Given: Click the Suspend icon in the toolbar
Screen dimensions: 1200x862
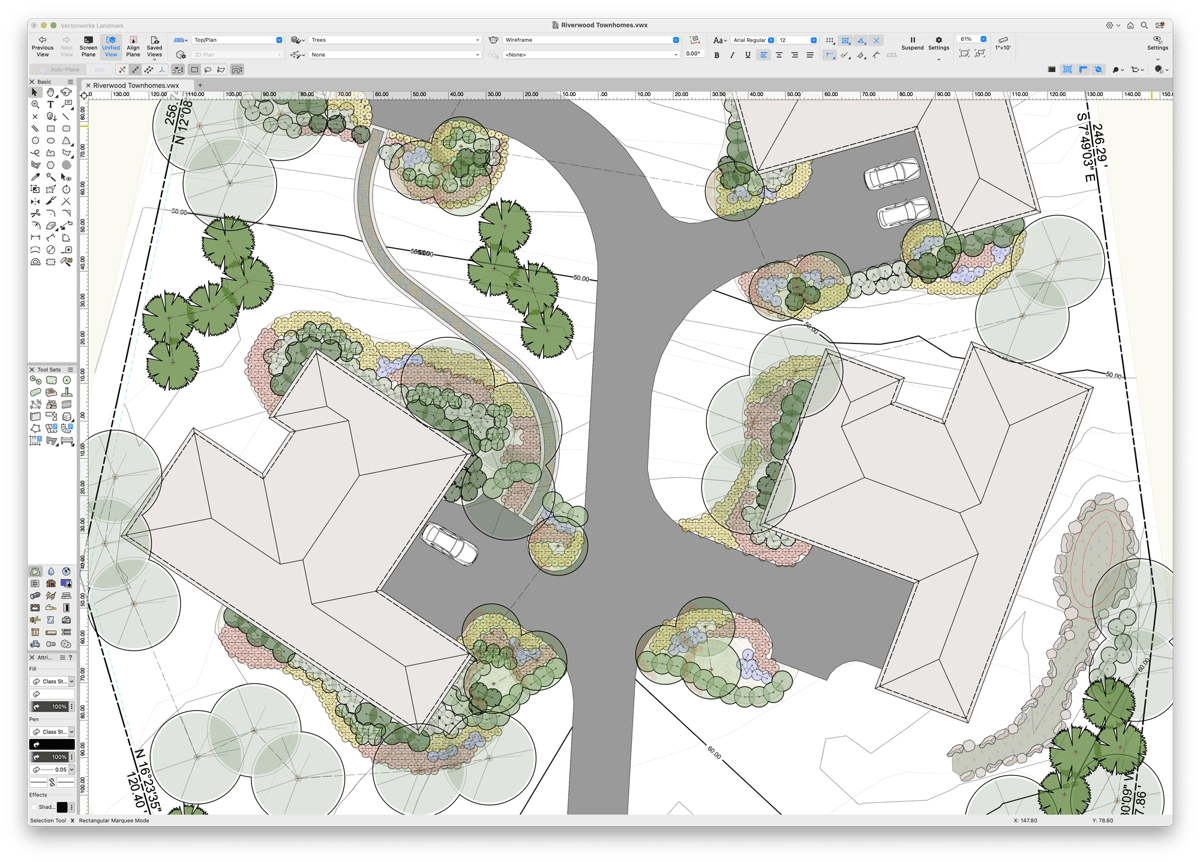Looking at the screenshot, I should point(913,40).
